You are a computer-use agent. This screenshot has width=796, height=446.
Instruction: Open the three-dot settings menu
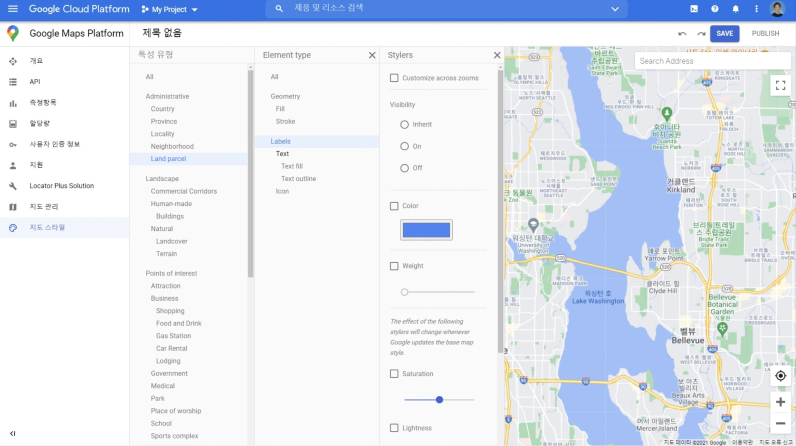[756, 9]
